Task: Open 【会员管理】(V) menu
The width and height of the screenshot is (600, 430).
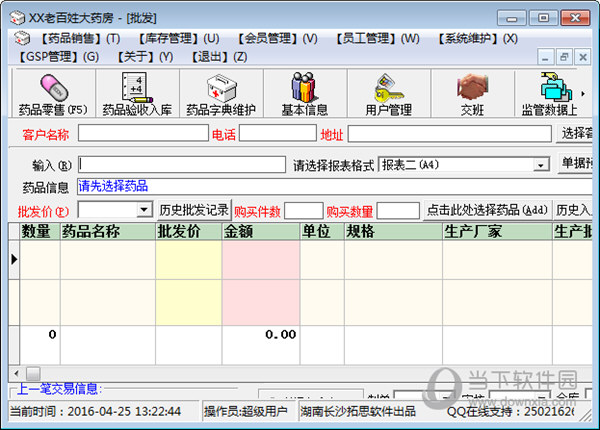Action: point(277,38)
